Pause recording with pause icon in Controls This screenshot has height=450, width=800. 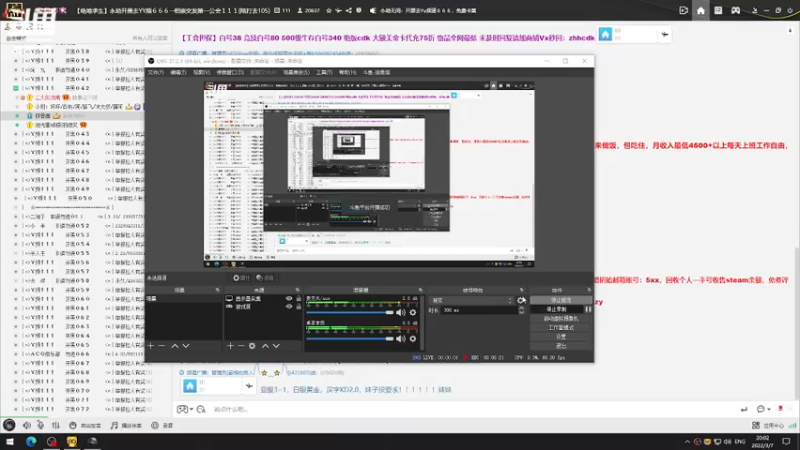point(588,309)
